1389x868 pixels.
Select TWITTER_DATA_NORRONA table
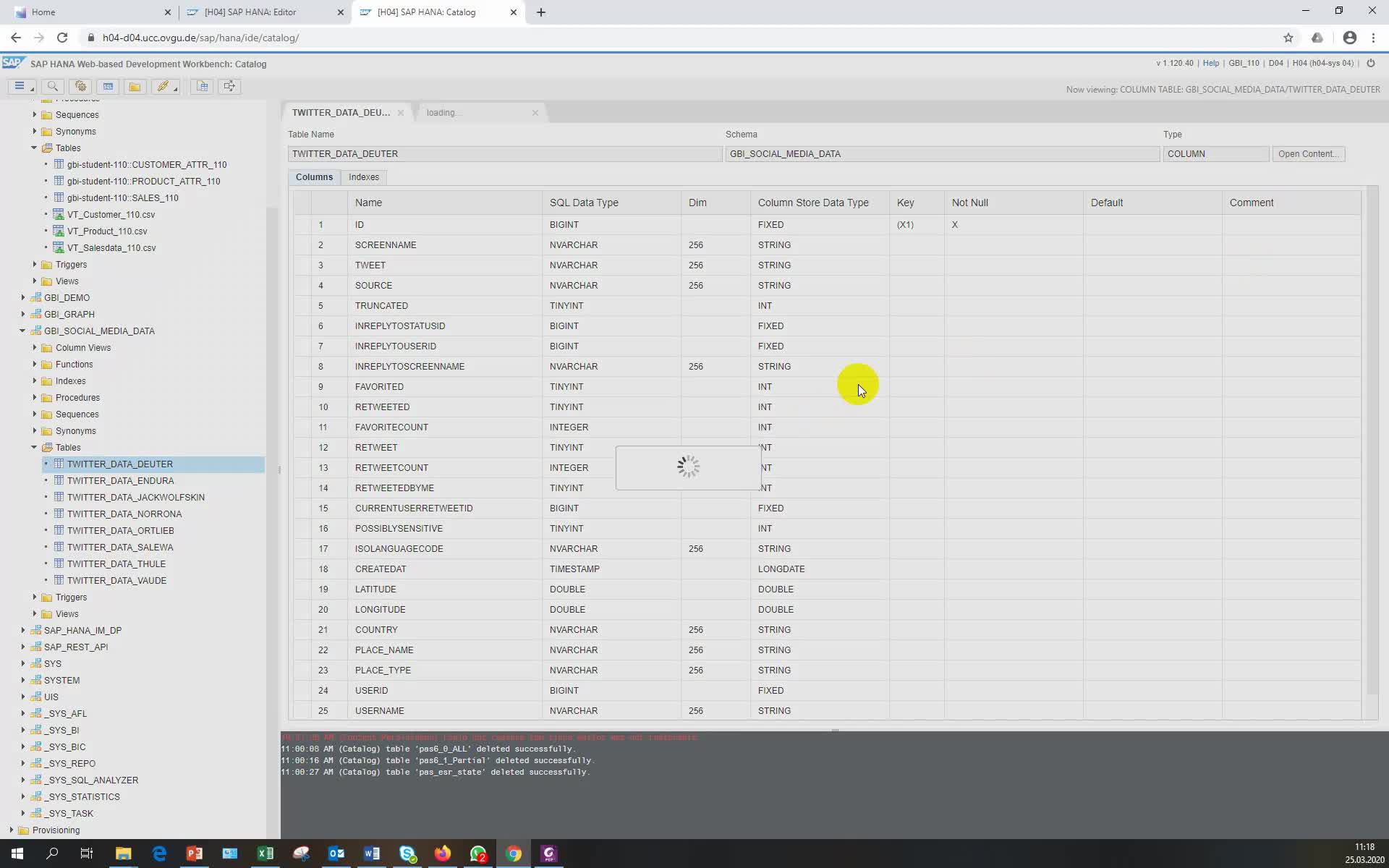pos(124,514)
